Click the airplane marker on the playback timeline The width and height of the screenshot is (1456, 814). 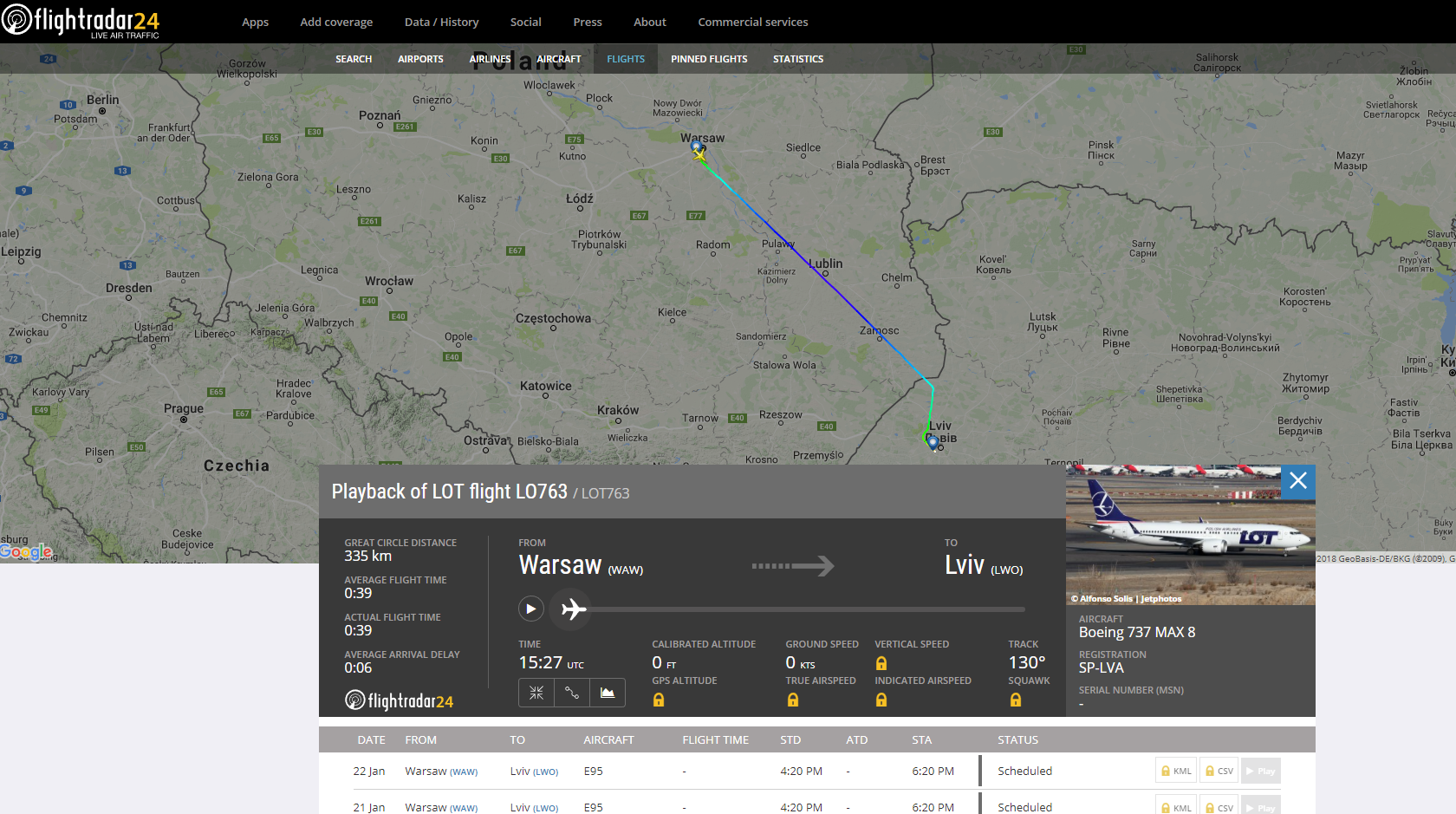pos(573,609)
